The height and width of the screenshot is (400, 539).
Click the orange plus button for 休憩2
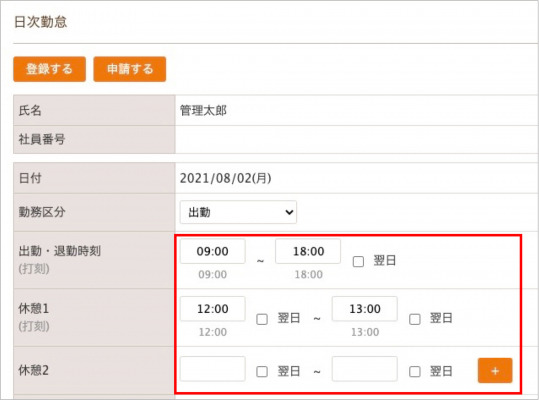point(495,370)
